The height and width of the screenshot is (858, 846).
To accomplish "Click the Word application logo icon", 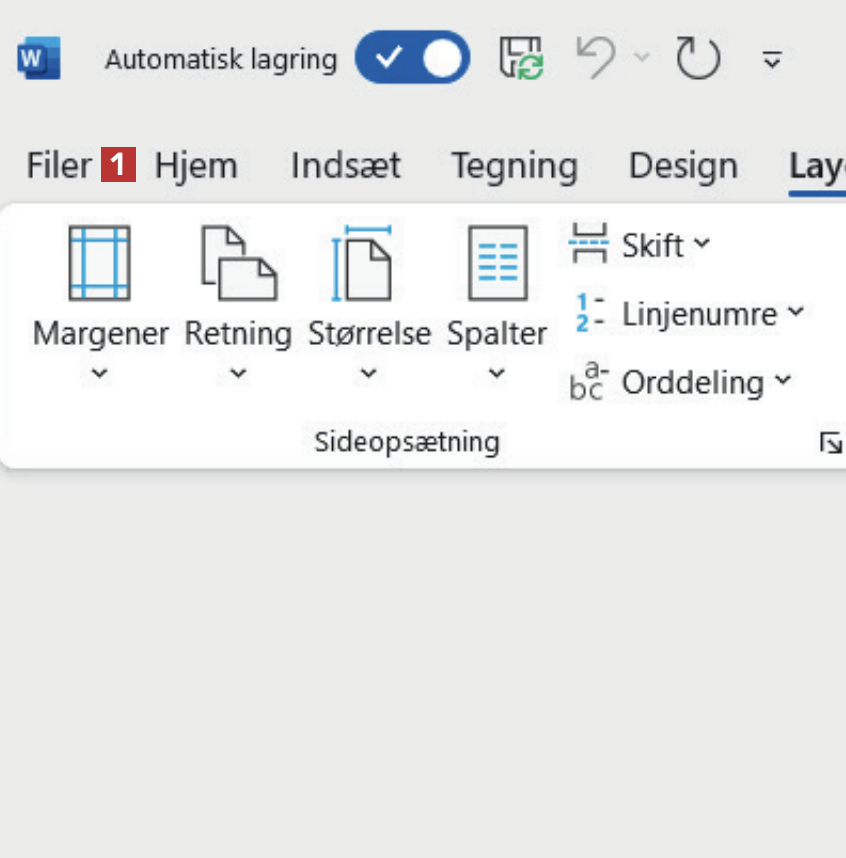I will tap(38, 59).
